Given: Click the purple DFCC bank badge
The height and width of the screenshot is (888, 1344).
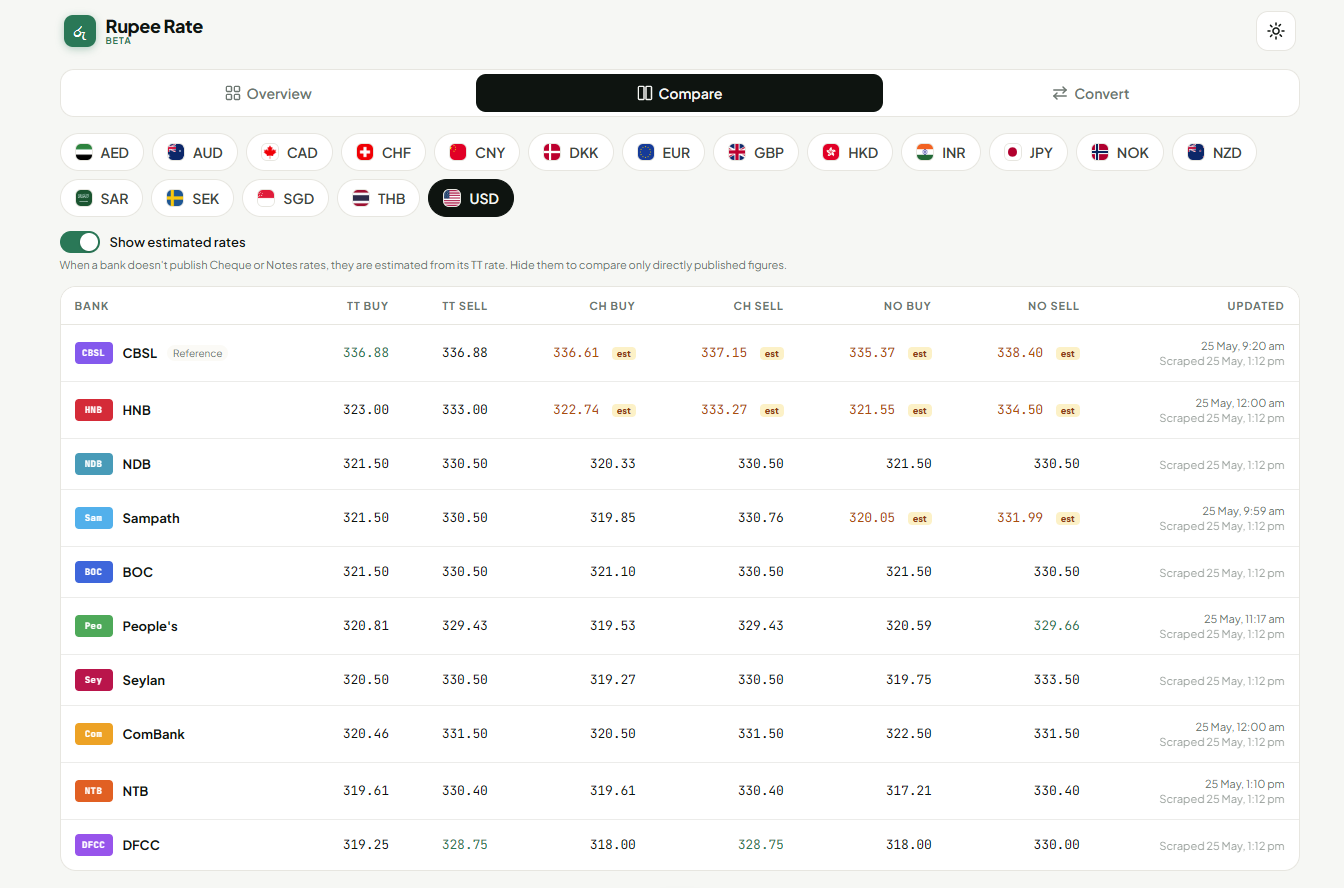Looking at the screenshot, I should pos(93,845).
